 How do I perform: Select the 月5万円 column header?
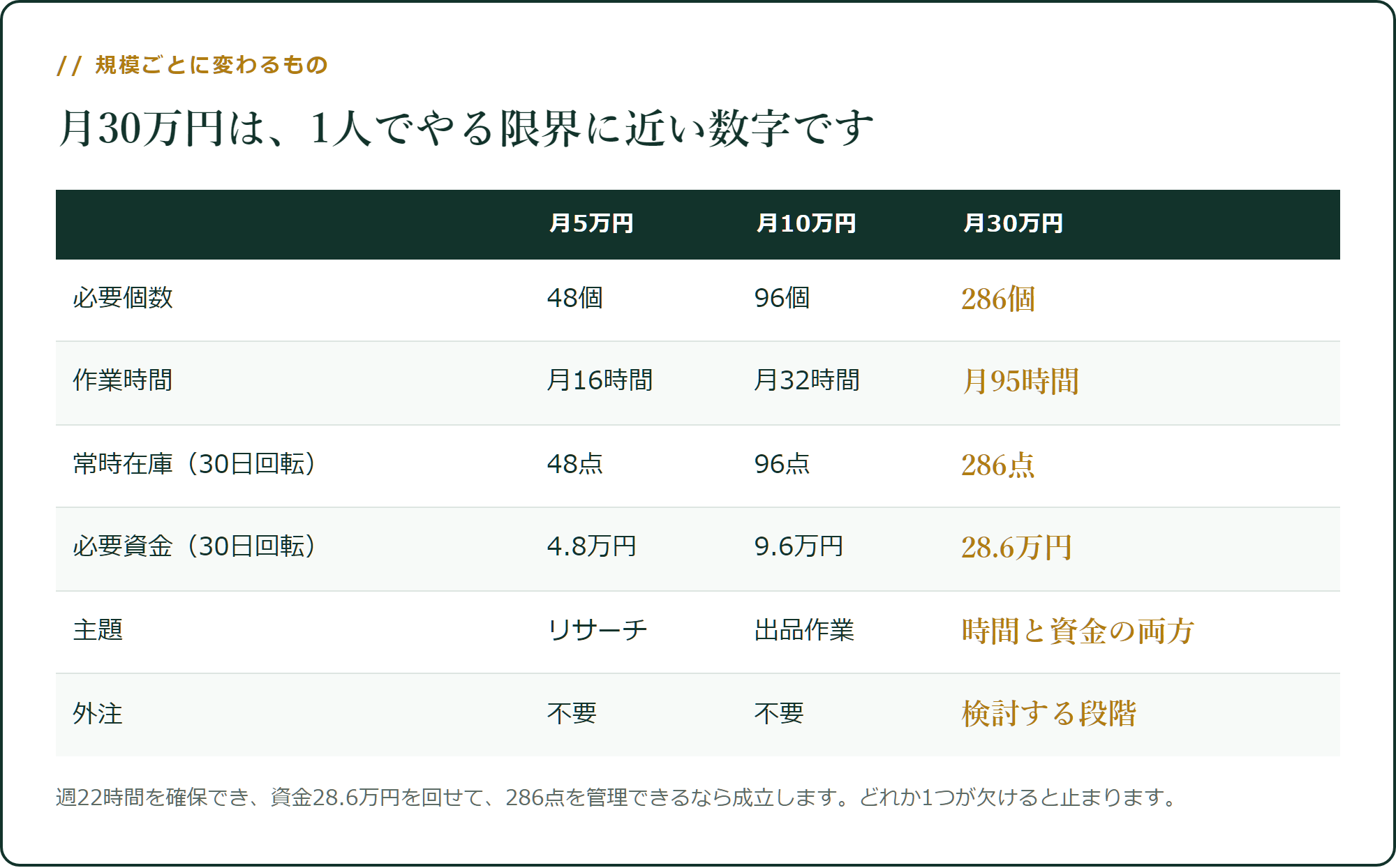[x=591, y=223]
